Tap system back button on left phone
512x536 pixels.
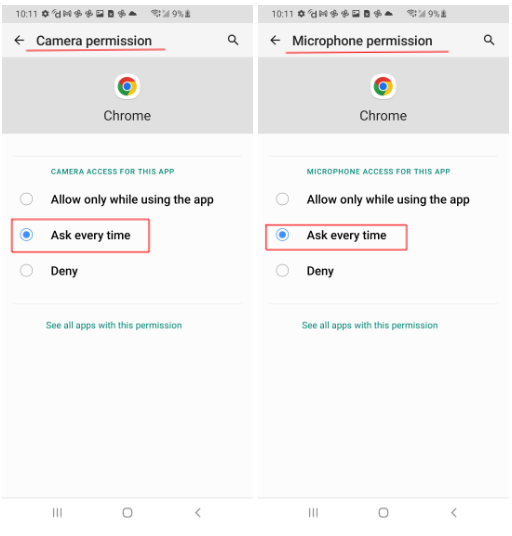(198, 512)
